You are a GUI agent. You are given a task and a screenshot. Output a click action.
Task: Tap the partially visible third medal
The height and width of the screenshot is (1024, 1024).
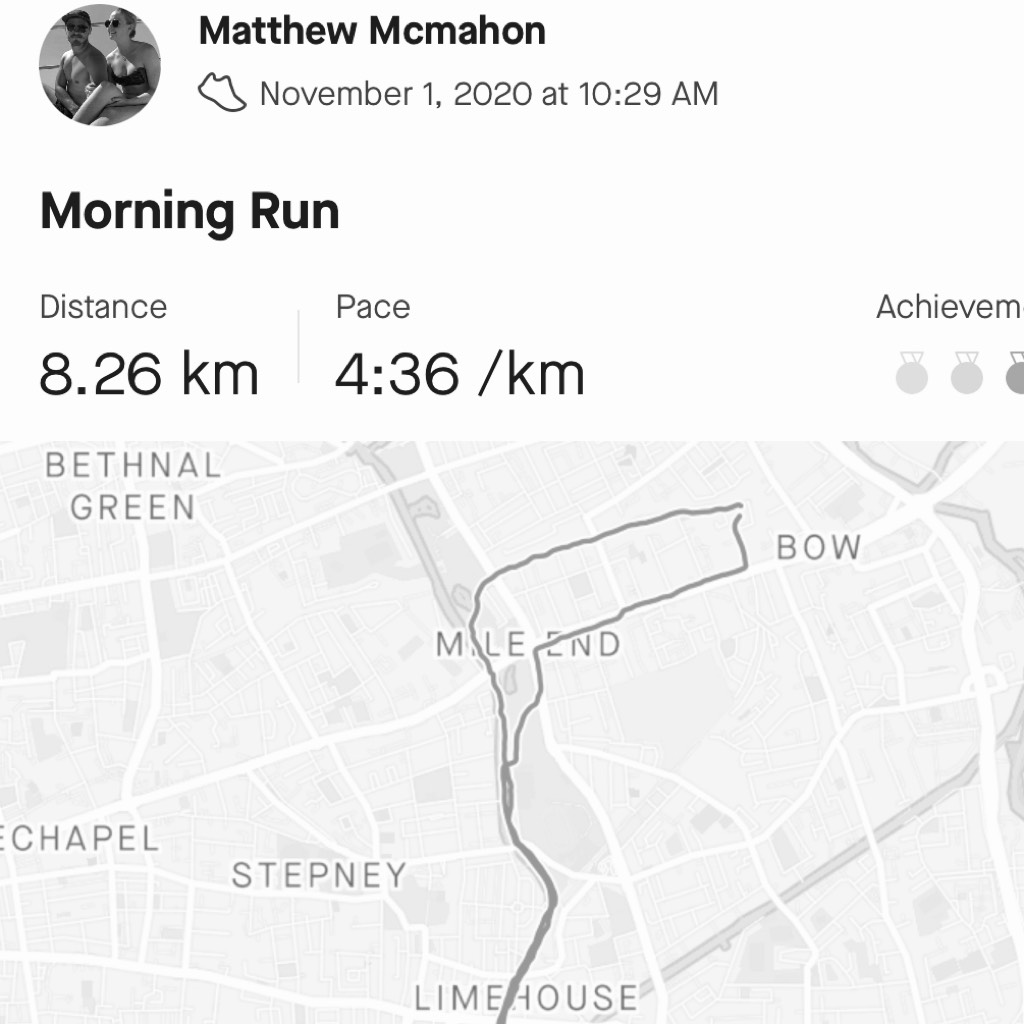coord(1015,373)
